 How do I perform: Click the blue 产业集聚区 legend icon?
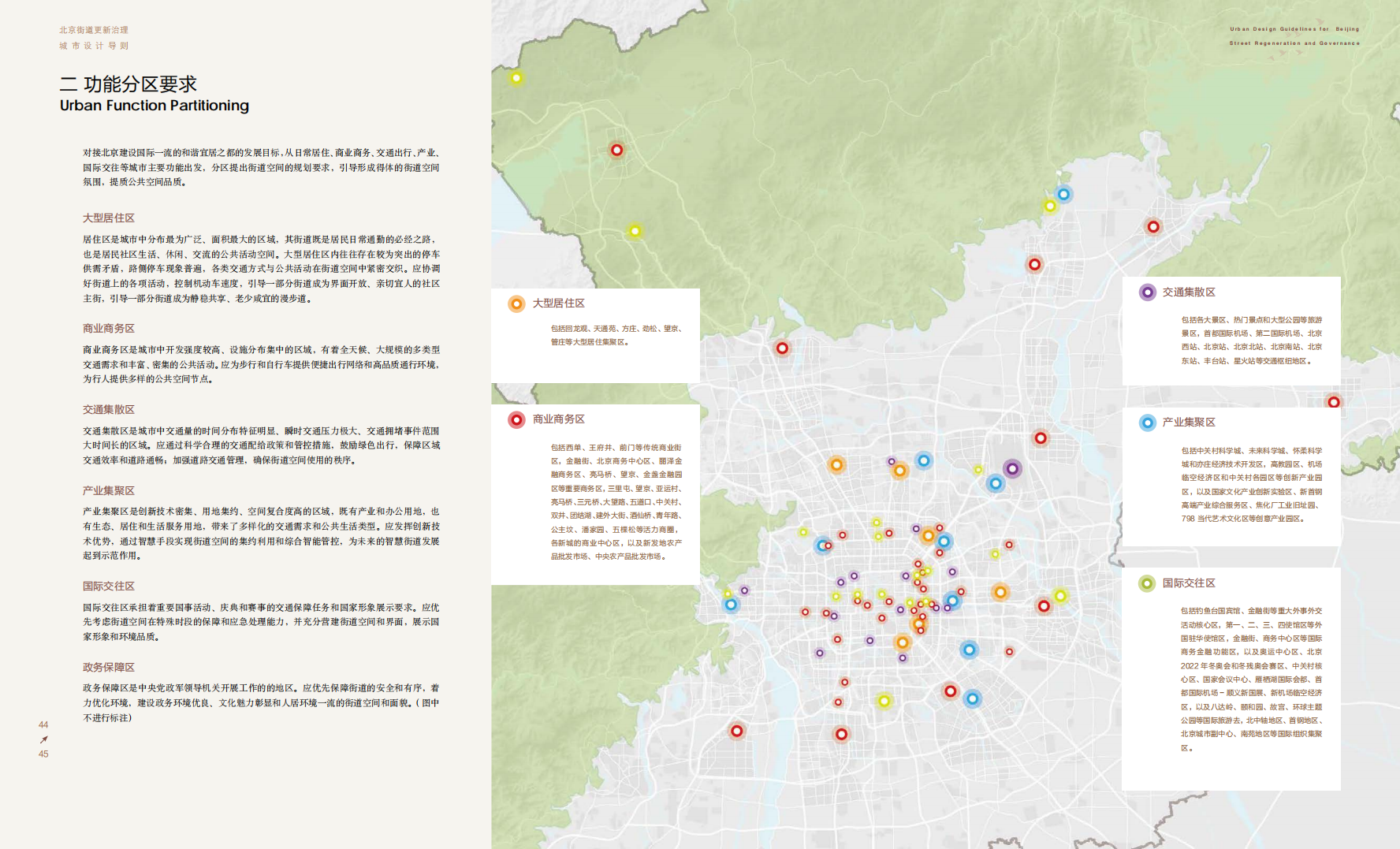point(1148,423)
